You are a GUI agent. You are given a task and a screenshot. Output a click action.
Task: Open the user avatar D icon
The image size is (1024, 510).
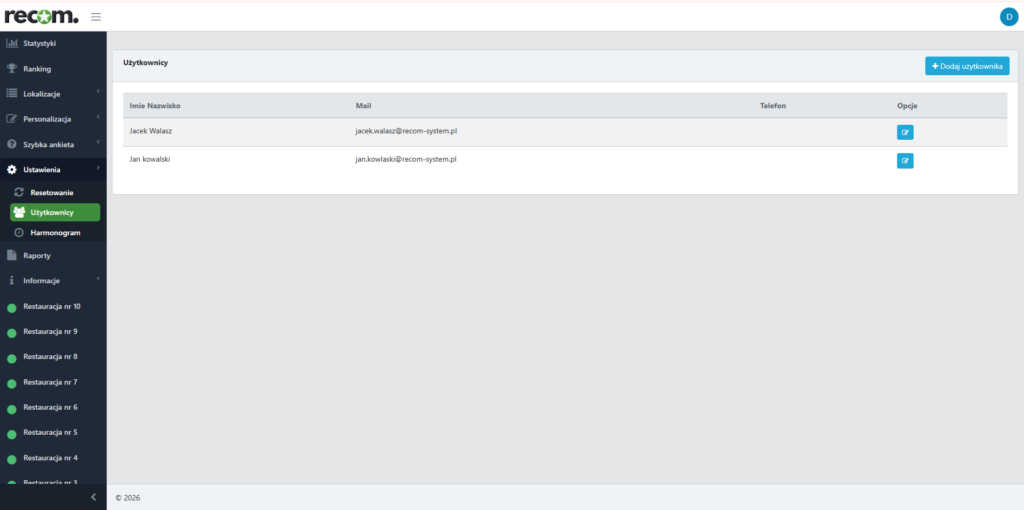(x=1007, y=16)
